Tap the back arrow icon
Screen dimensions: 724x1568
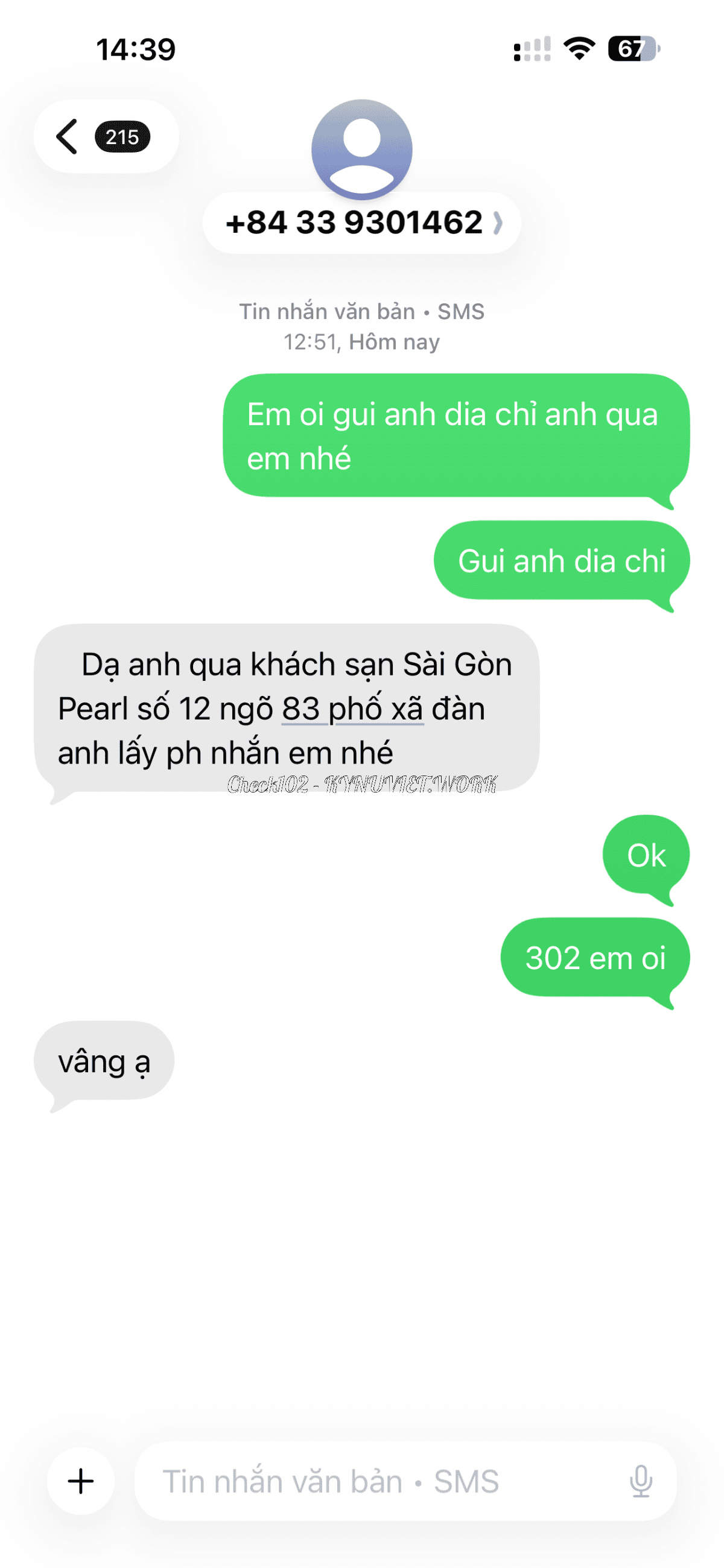[x=67, y=136]
